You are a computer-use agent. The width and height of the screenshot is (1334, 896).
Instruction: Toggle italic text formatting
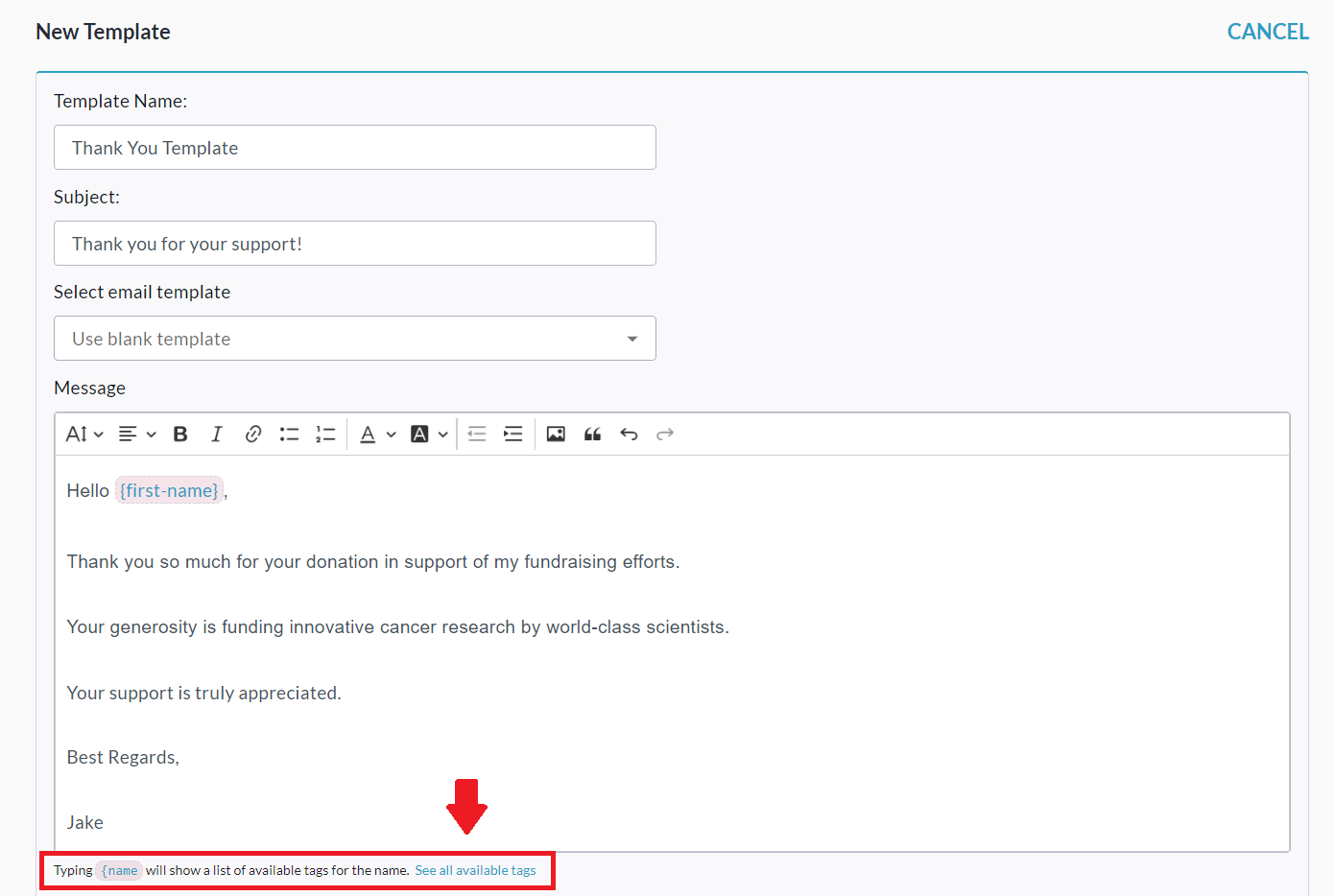pos(217,435)
